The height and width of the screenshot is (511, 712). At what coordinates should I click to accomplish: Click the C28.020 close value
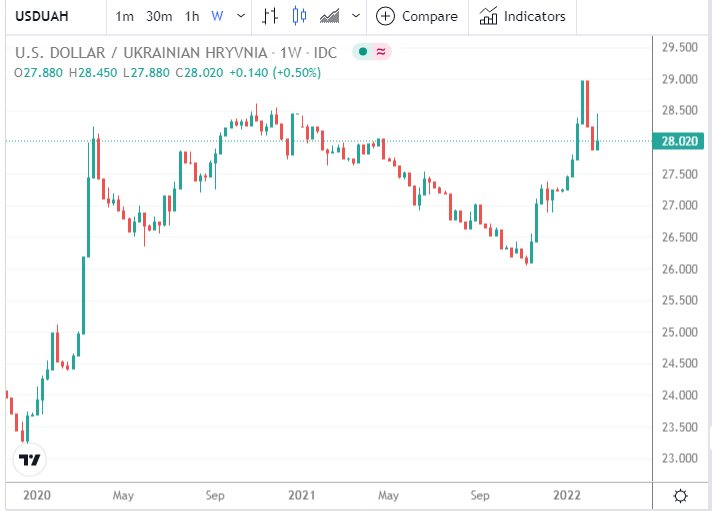point(199,73)
